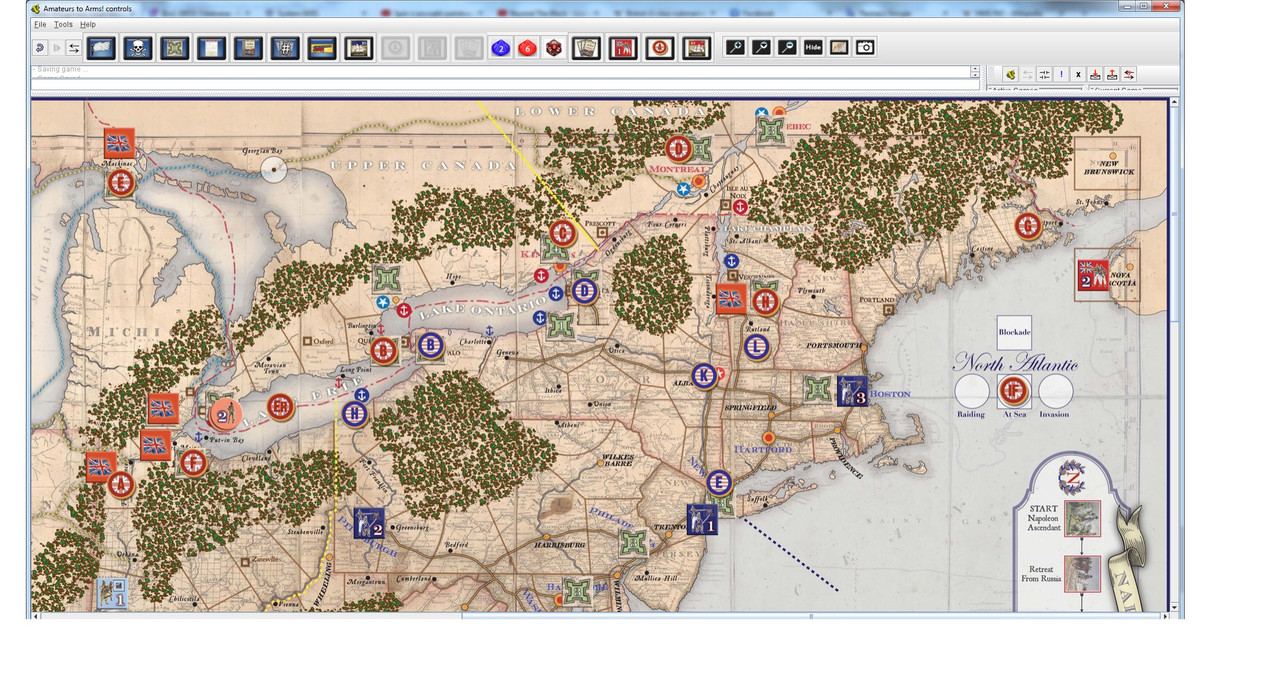
Task: Open the sailing ship picture toolbar button
Action: [358, 47]
